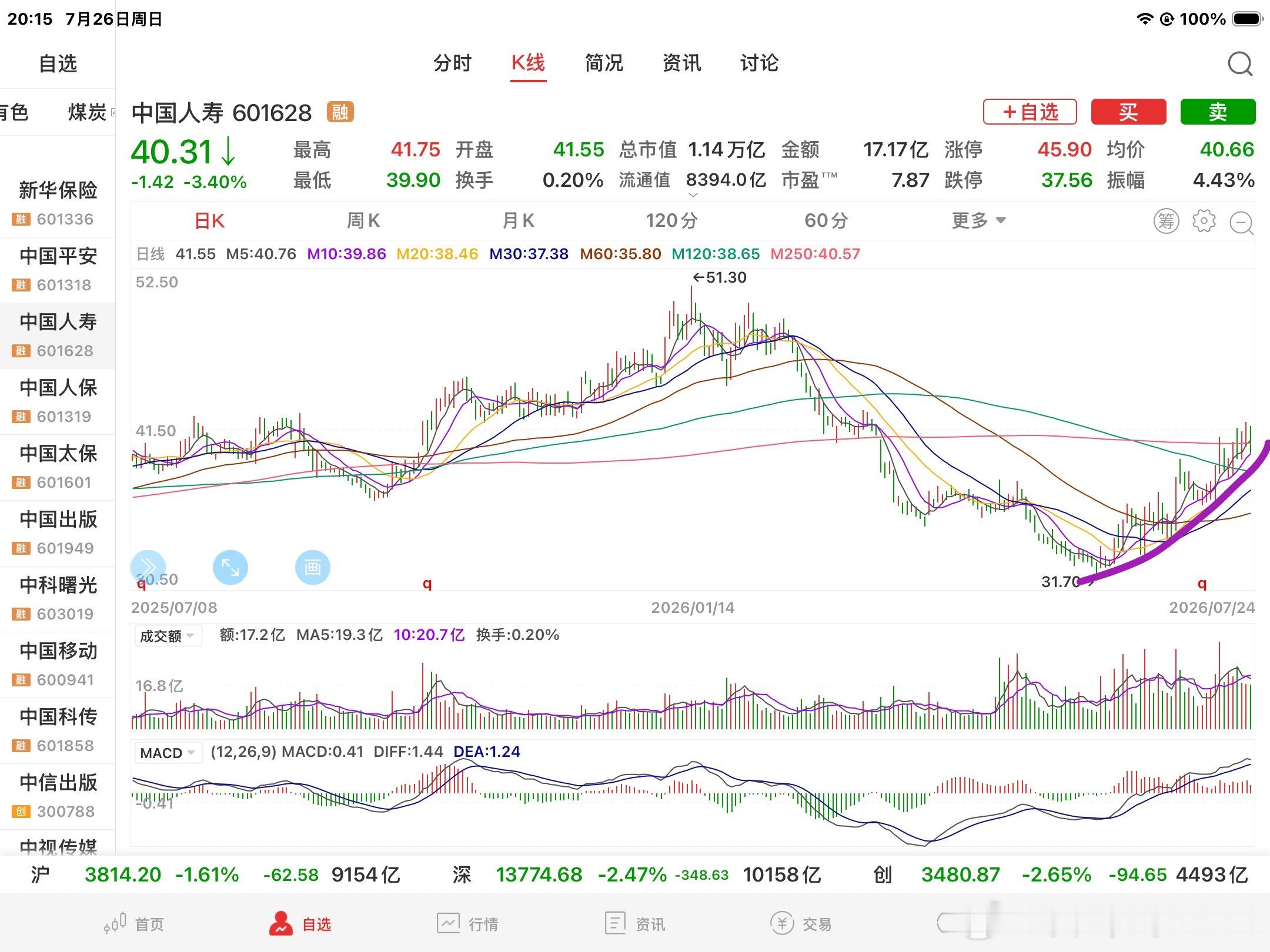The image size is (1270, 952).
Task: Tap the 沪 index 3814.20 ticker
Action: [215, 875]
